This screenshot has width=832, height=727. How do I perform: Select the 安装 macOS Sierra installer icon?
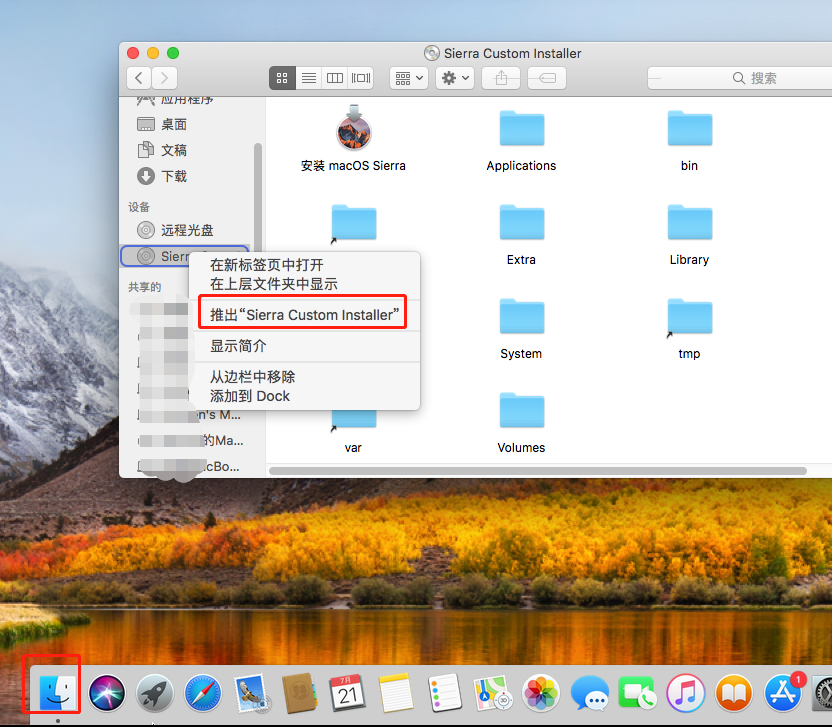[354, 129]
